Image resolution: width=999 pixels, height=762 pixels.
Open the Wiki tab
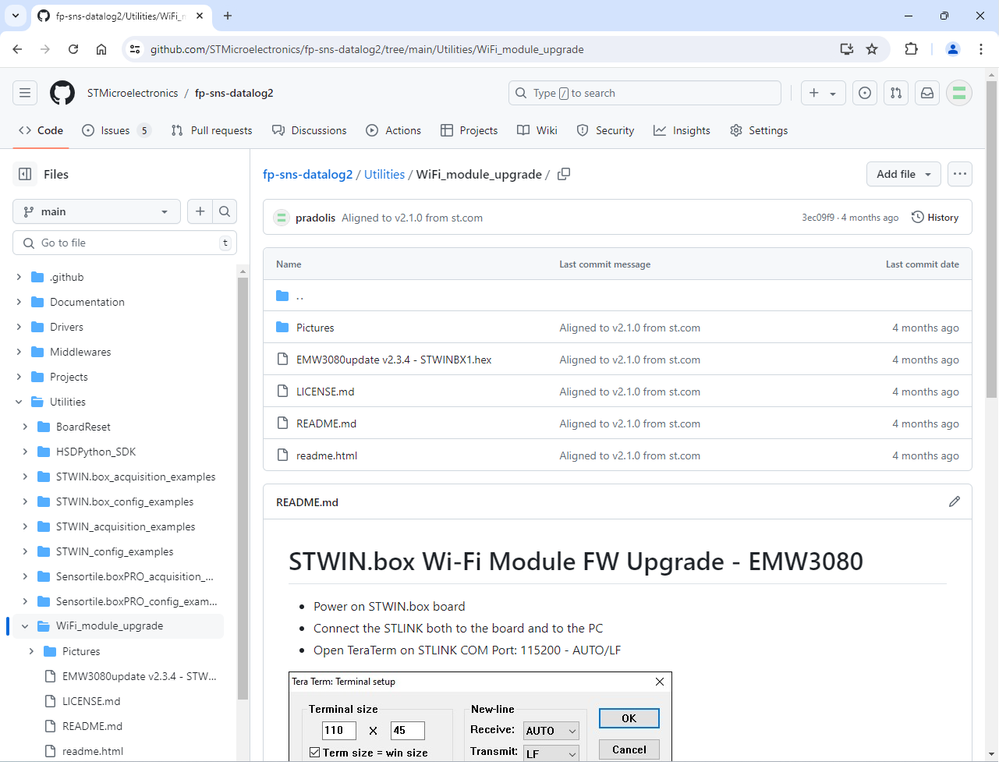point(537,131)
